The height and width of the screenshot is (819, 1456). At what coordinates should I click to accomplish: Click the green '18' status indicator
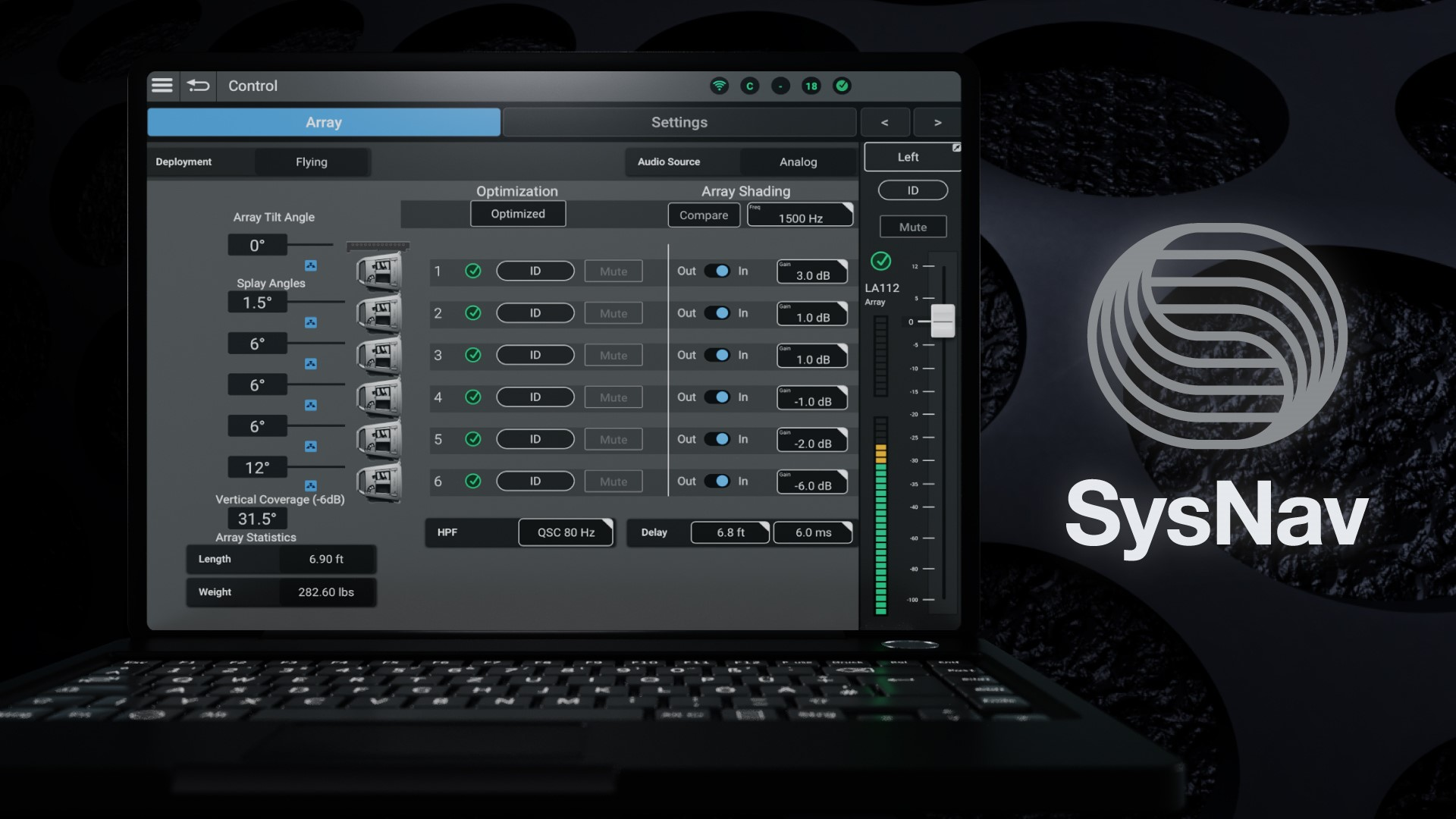[x=811, y=86]
